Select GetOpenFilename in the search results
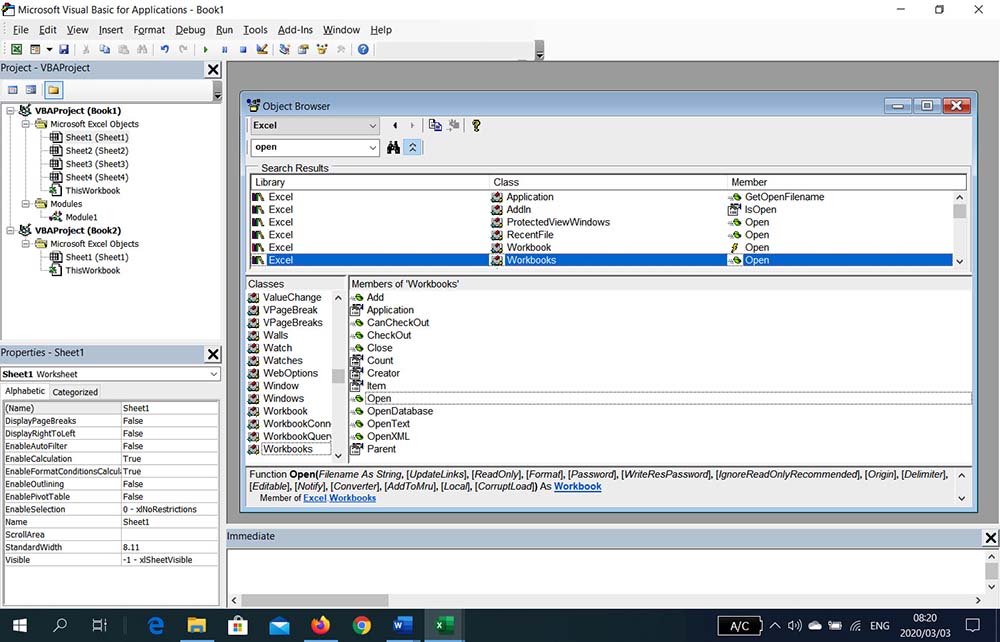Screen dimensions: 1000x642 coord(784,197)
